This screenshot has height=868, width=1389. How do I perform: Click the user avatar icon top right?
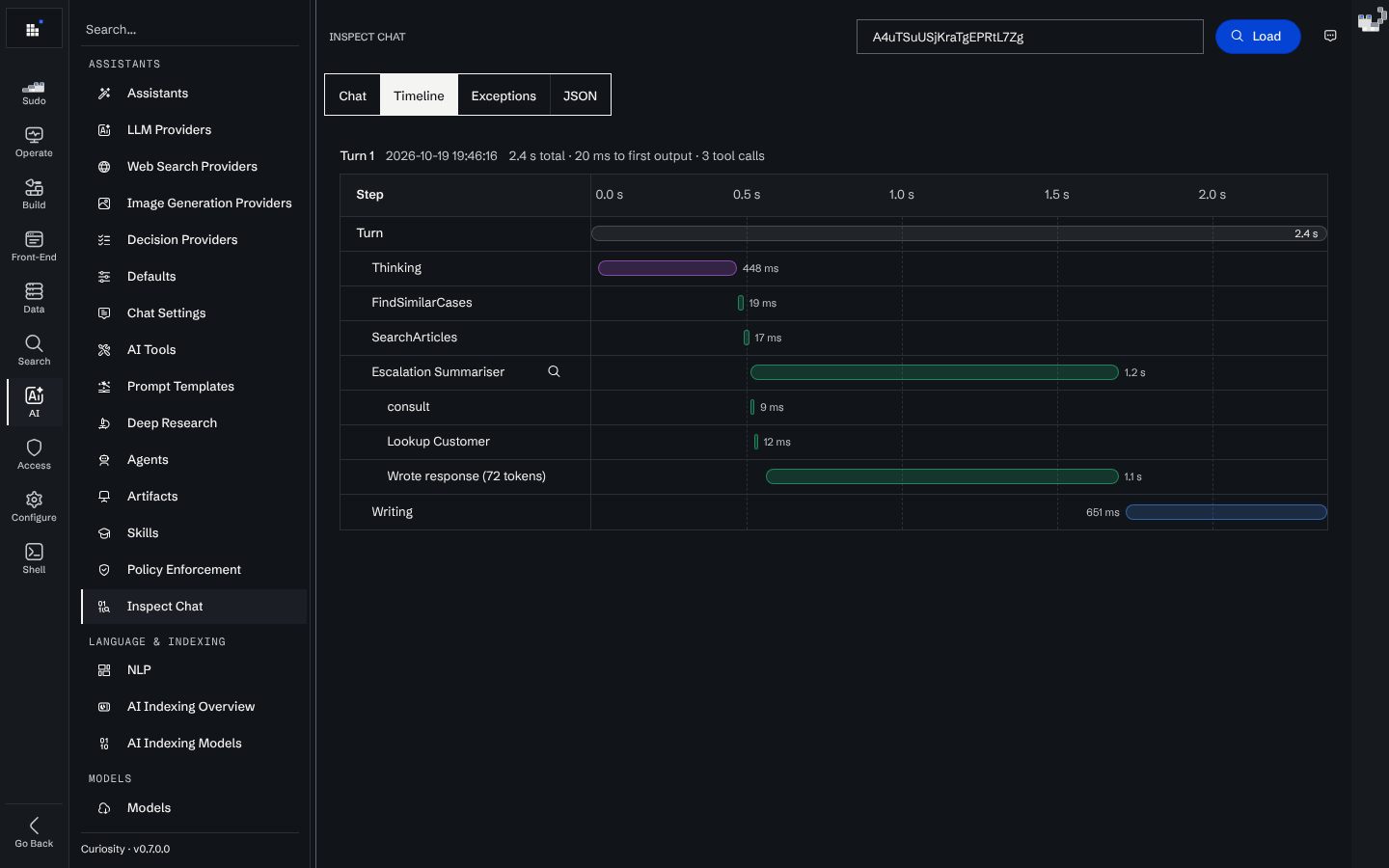(1371, 20)
